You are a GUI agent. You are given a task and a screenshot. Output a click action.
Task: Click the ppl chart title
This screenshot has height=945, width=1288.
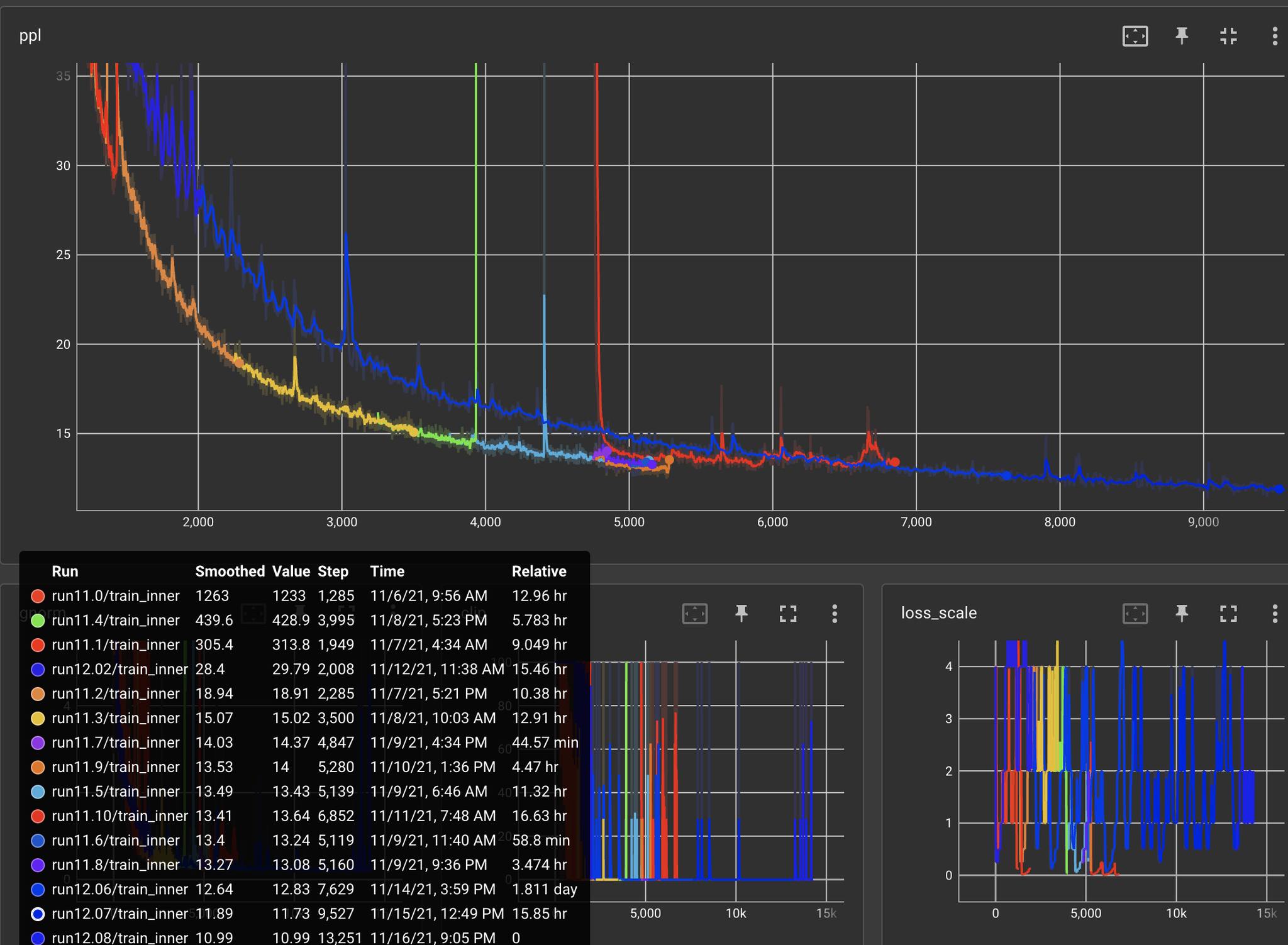click(x=30, y=36)
